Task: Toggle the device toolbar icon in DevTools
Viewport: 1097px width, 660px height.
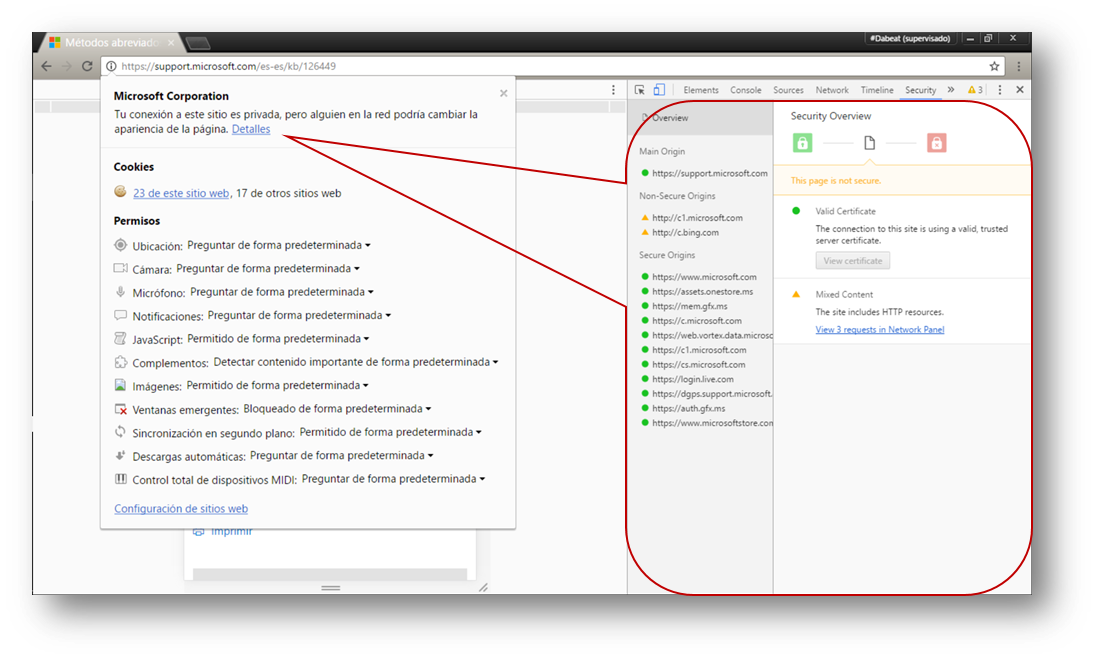Action: [659, 90]
